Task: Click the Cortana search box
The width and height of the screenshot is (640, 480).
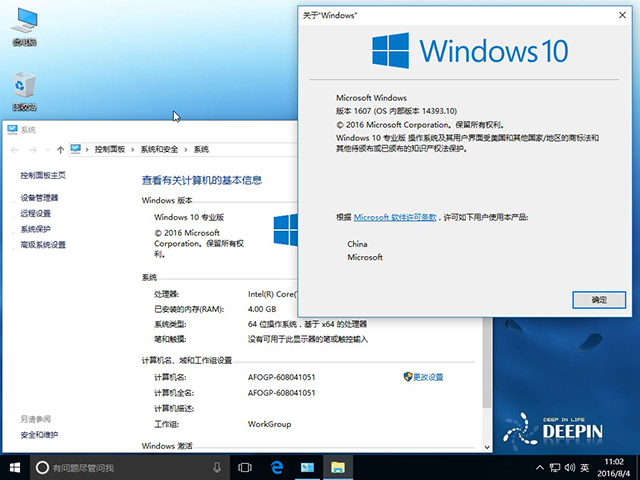Action: point(120,467)
